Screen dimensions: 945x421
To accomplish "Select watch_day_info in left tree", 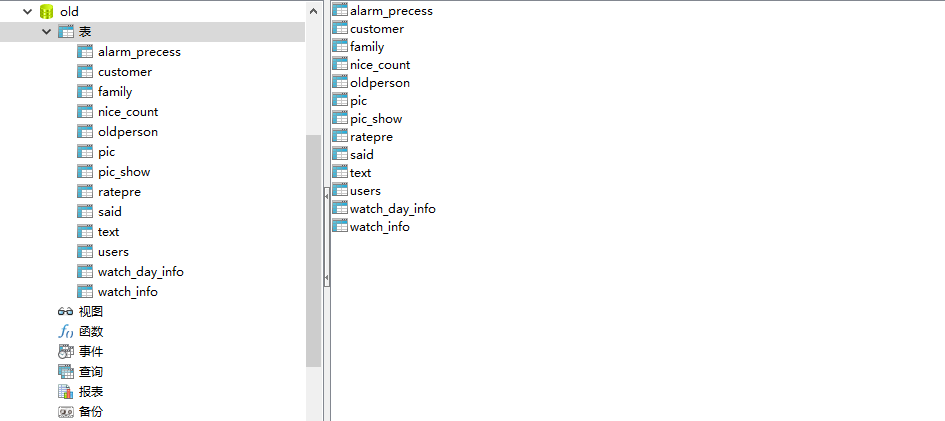I will click(x=140, y=272).
